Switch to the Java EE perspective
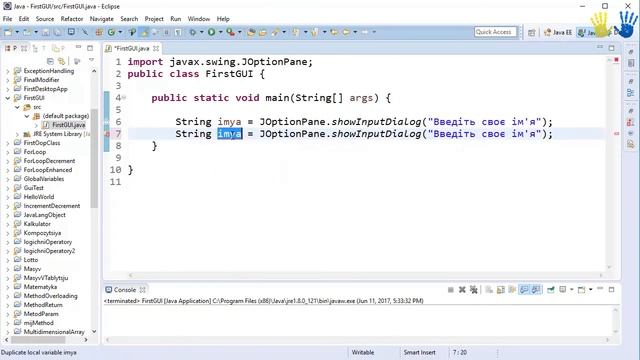The width and height of the screenshot is (640, 360). pyautogui.click(x=558, y=32)
